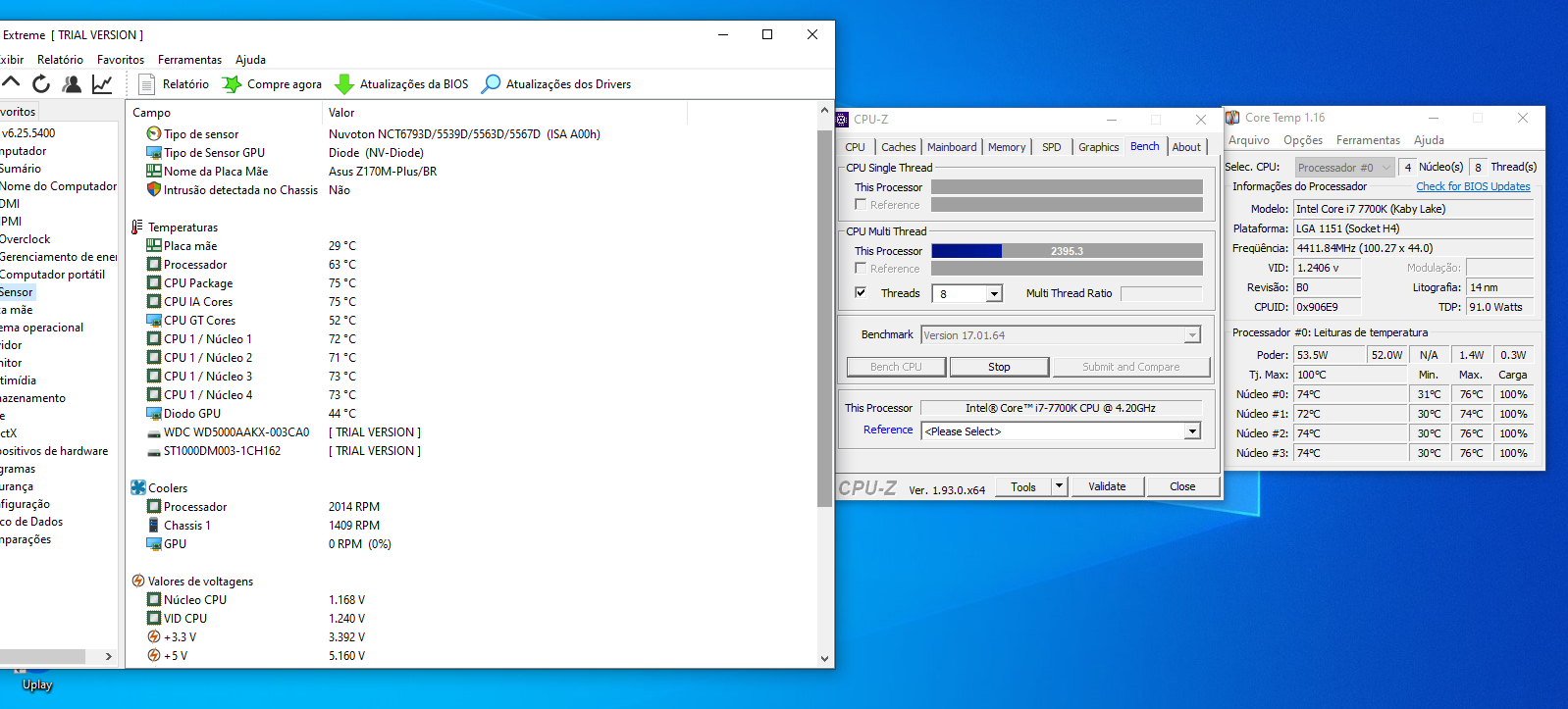The width and height of the screenshot is (1568, 709).
Task: Select the Intrusão detectada shield icon
Action: tap(154, 190)
